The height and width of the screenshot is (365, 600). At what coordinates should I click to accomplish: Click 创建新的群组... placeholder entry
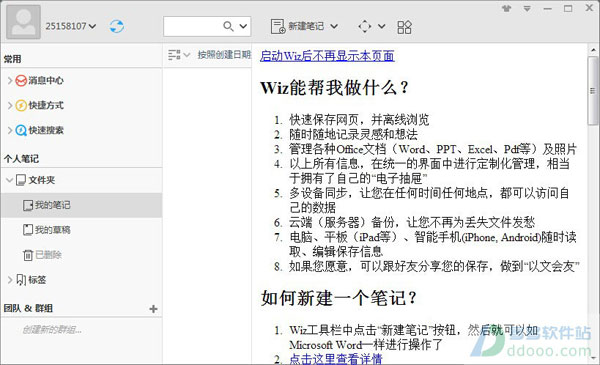(52, 330)
